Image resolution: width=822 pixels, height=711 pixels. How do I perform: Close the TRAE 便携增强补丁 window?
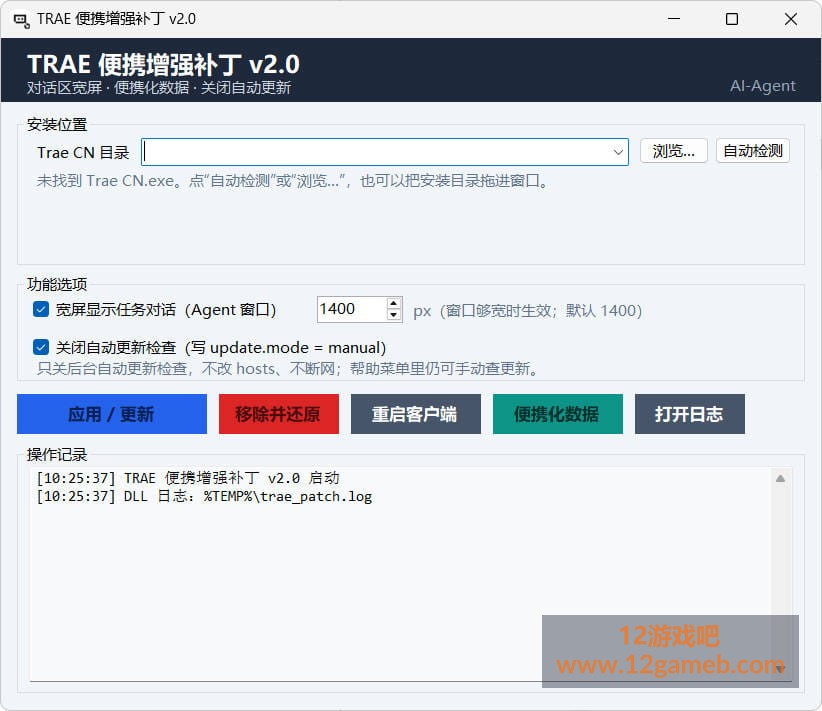[791, 19]
